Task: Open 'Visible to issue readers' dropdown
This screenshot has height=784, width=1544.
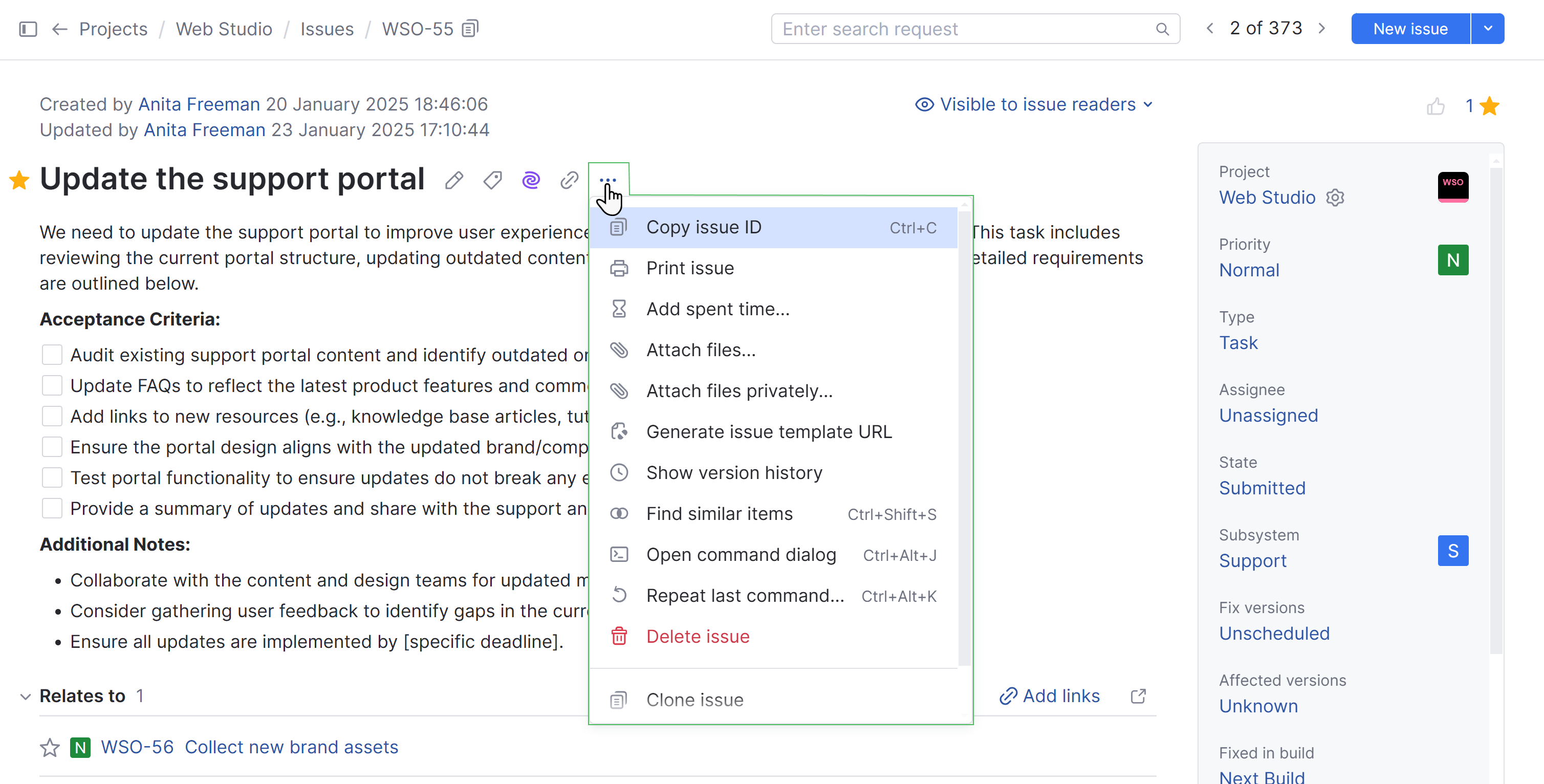Action: point(1034,104)
